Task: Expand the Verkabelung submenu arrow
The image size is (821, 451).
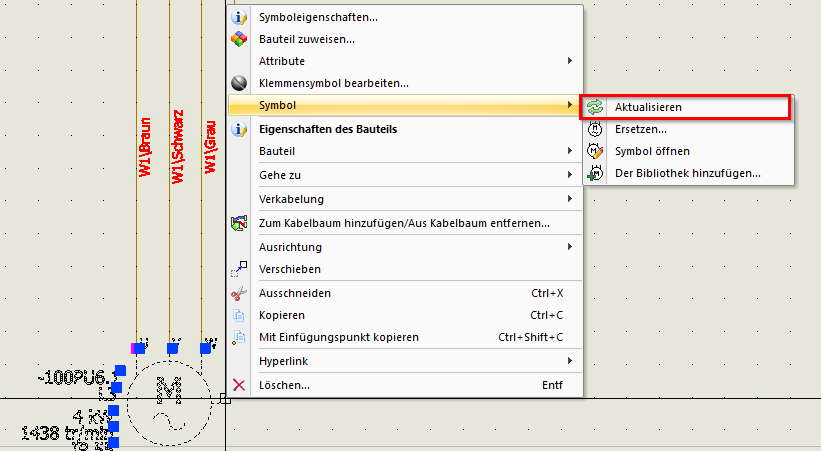Action: coord(569,199)
